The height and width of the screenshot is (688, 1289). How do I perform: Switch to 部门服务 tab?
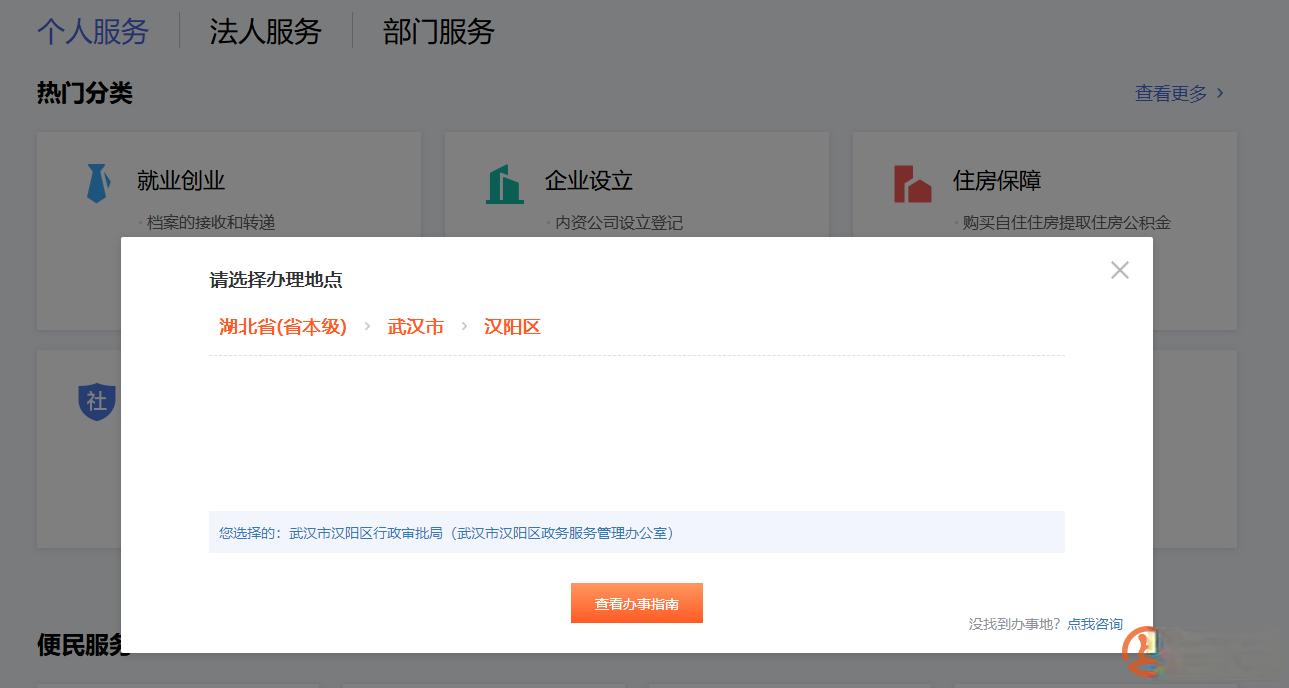click(439, 31)
